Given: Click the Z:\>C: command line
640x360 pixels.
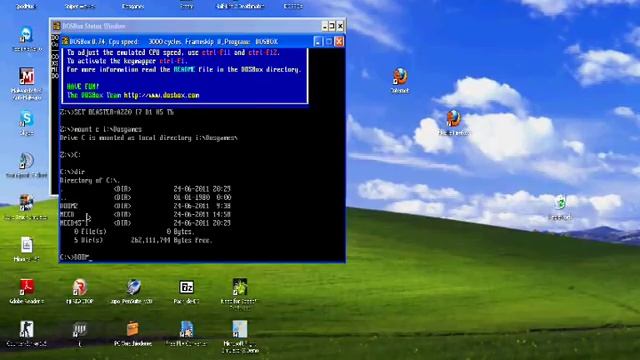Looking at the screenshot, I should pyautogui.click(x=70, y=155).
